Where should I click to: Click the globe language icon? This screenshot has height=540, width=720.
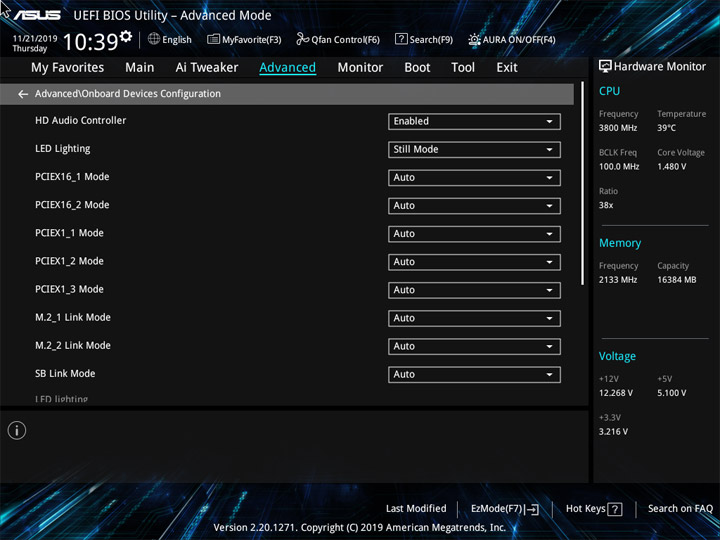click(154, 39)
